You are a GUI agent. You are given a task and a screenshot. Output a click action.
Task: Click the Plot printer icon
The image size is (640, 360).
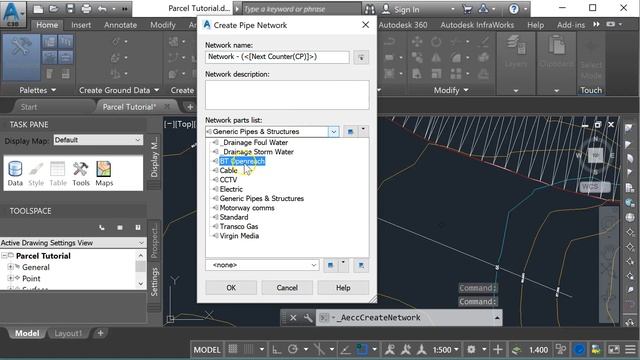pos(86,9)
